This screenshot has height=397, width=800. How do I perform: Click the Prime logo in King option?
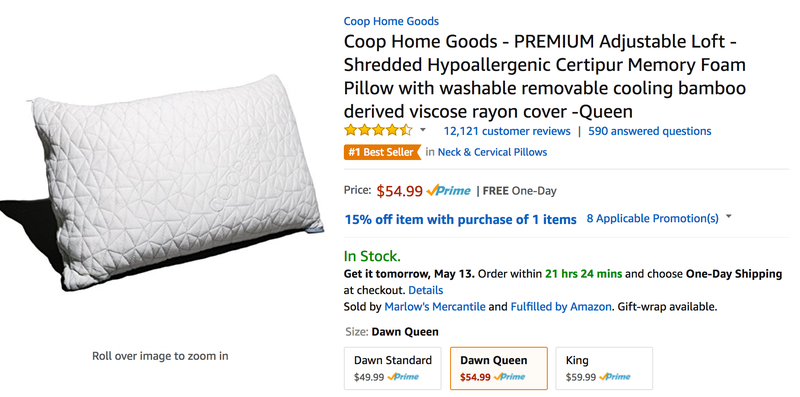pos(615,377)
